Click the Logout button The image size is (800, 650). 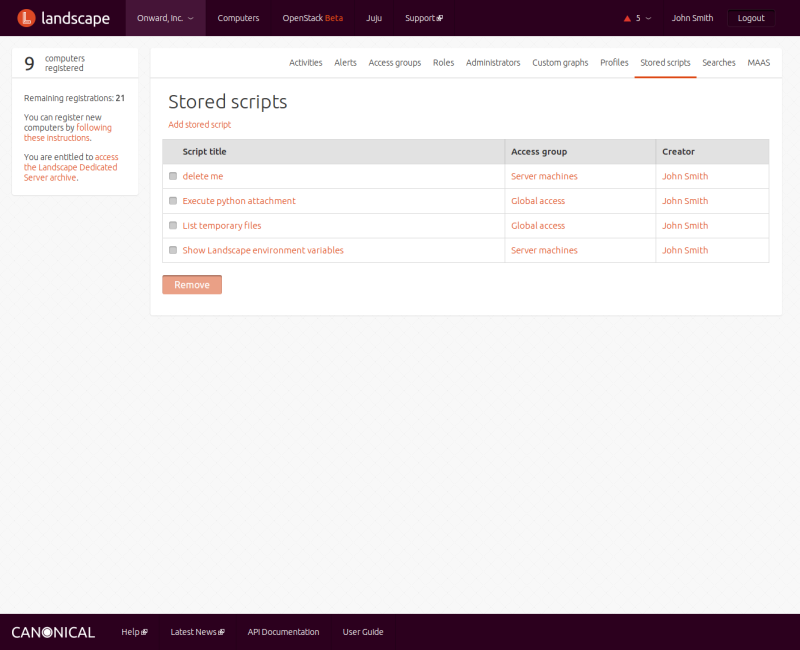click(x=750, y=18)
